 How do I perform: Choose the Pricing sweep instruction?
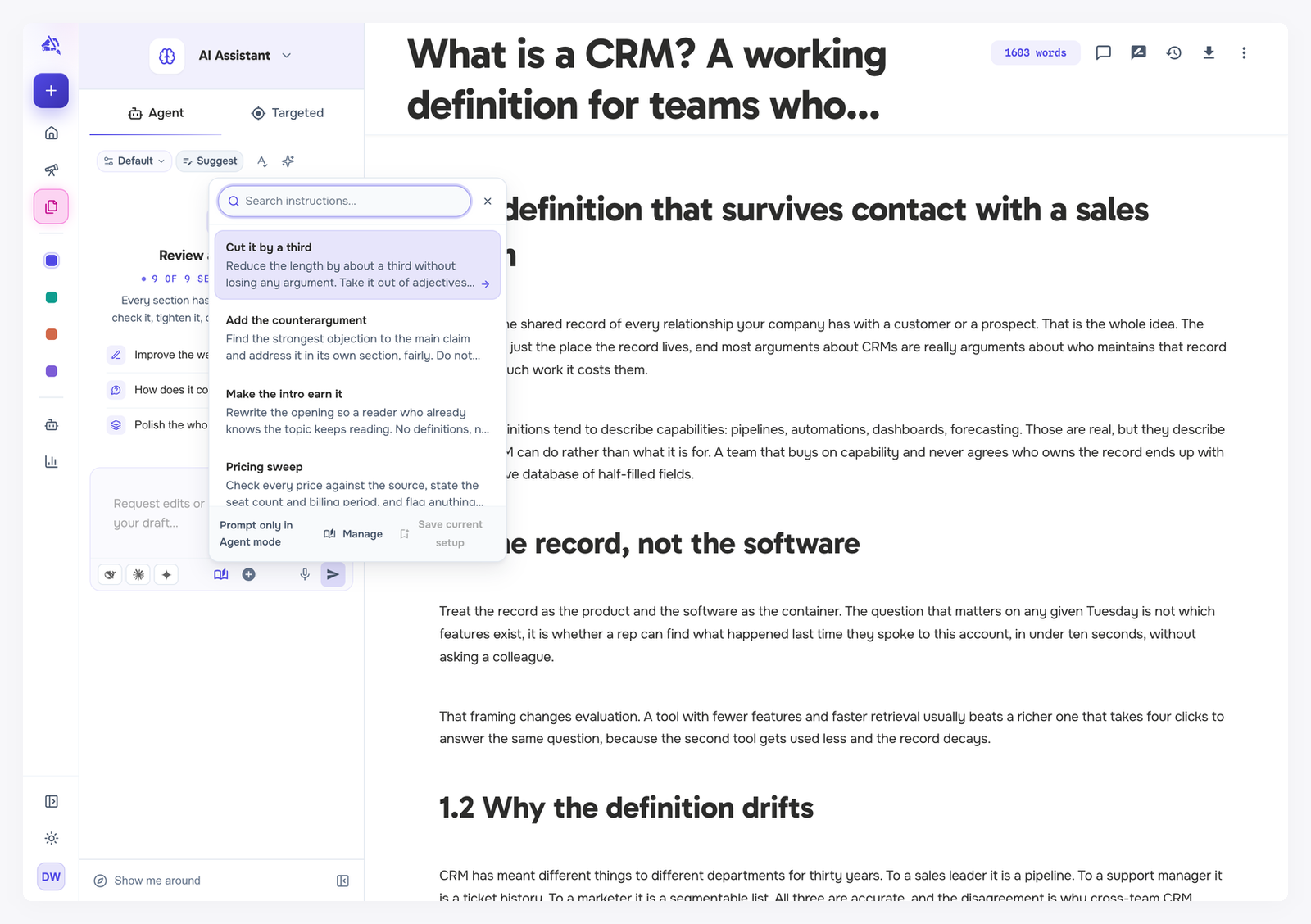[x=357, y=483]
